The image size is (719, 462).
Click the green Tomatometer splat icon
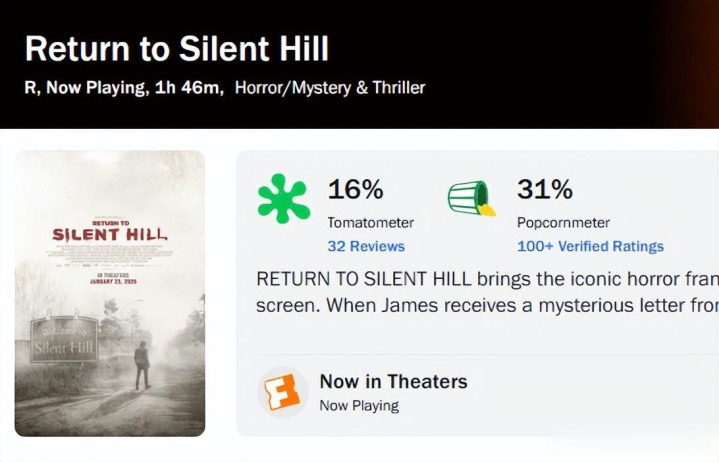pos(284,198)
